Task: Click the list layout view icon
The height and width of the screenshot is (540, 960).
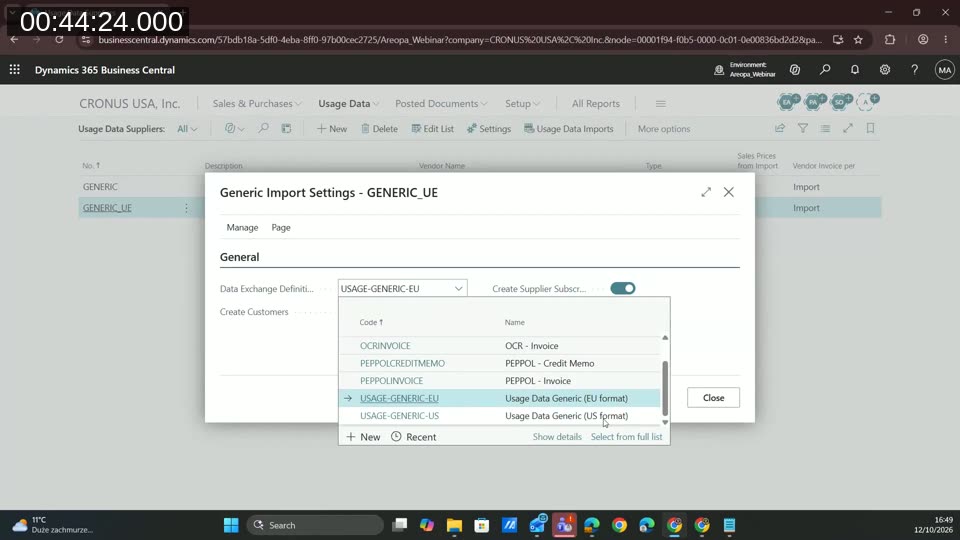Action: point(825,129)
